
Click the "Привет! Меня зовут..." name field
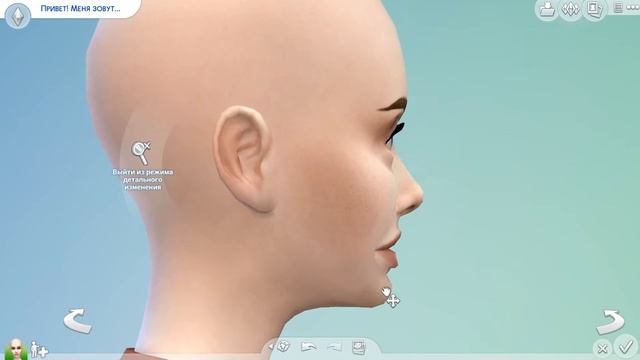point(80,8)
